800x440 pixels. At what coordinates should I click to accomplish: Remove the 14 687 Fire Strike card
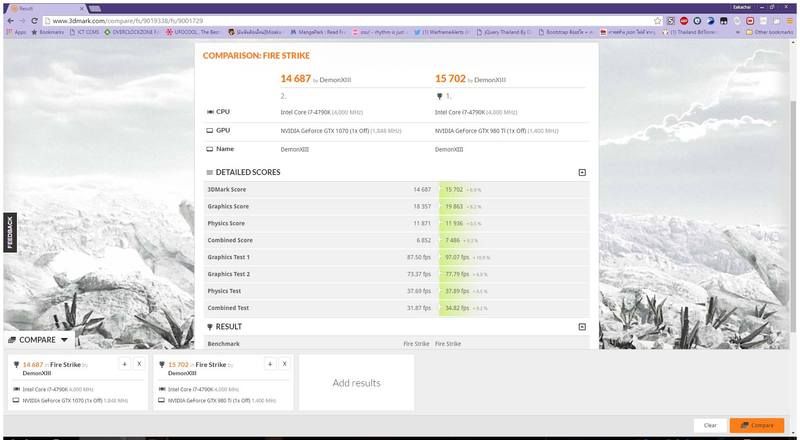tap(139, 364)
